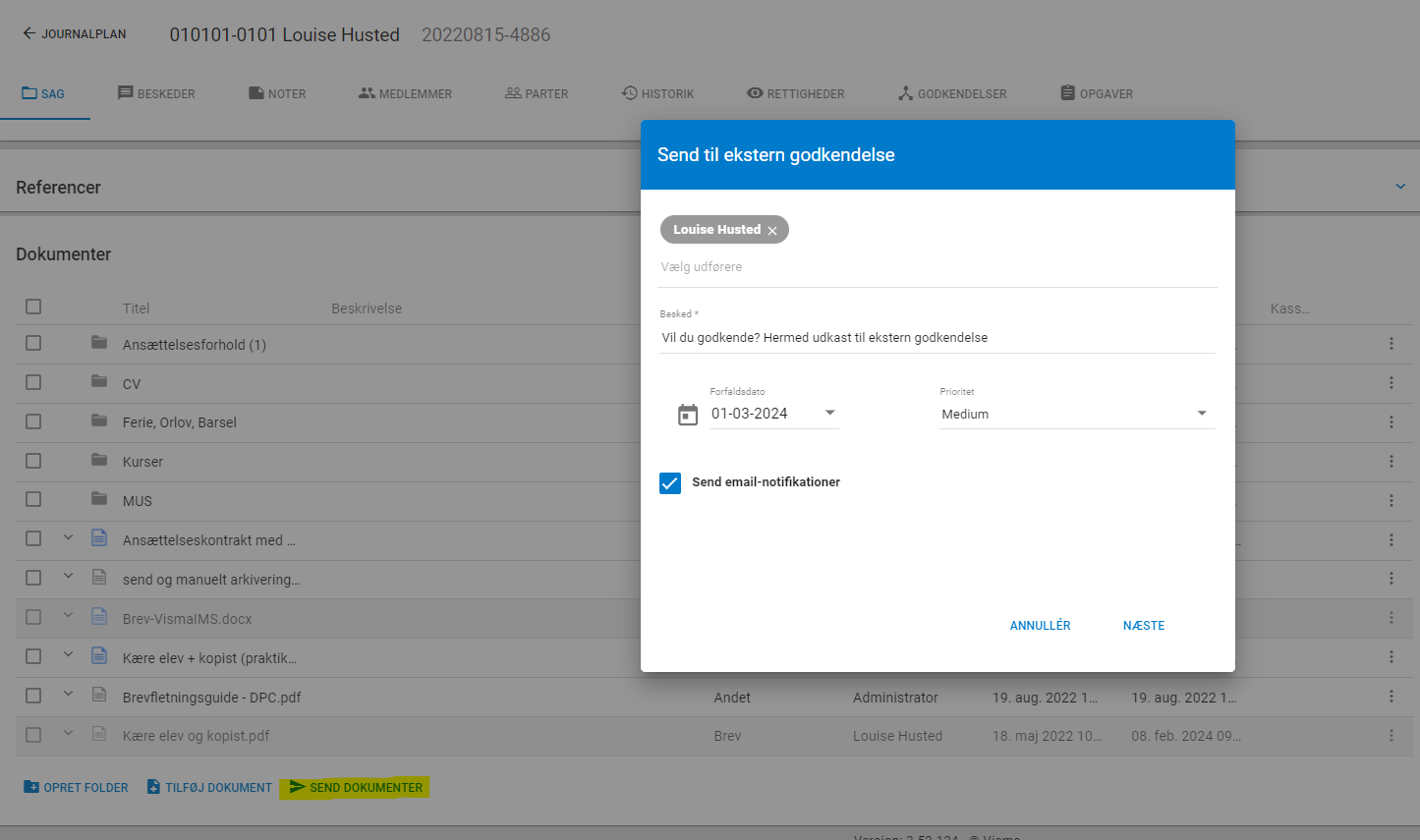Click the file icon of send og manuelt arkivering
The width and height of the screenshot is (1420, 840).
[99, 577]
